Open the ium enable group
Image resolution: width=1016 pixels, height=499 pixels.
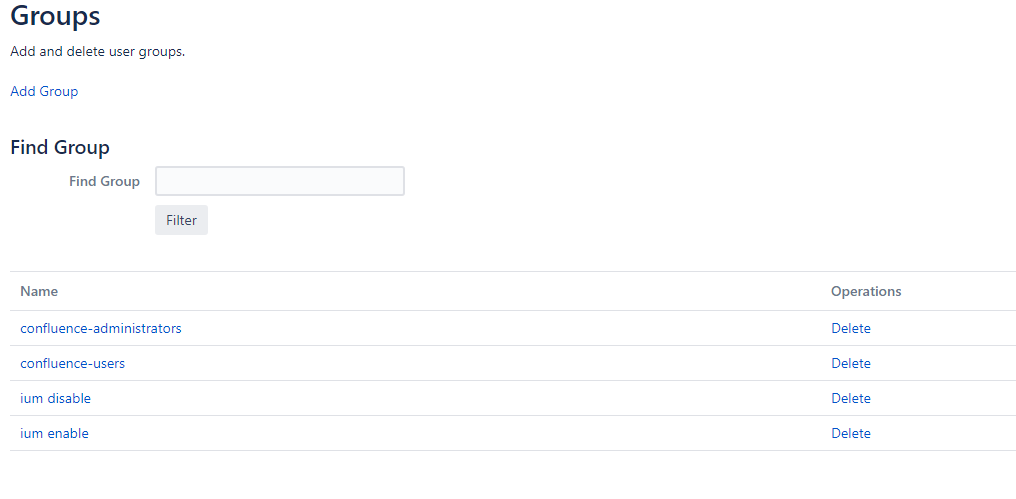(55, 433)
